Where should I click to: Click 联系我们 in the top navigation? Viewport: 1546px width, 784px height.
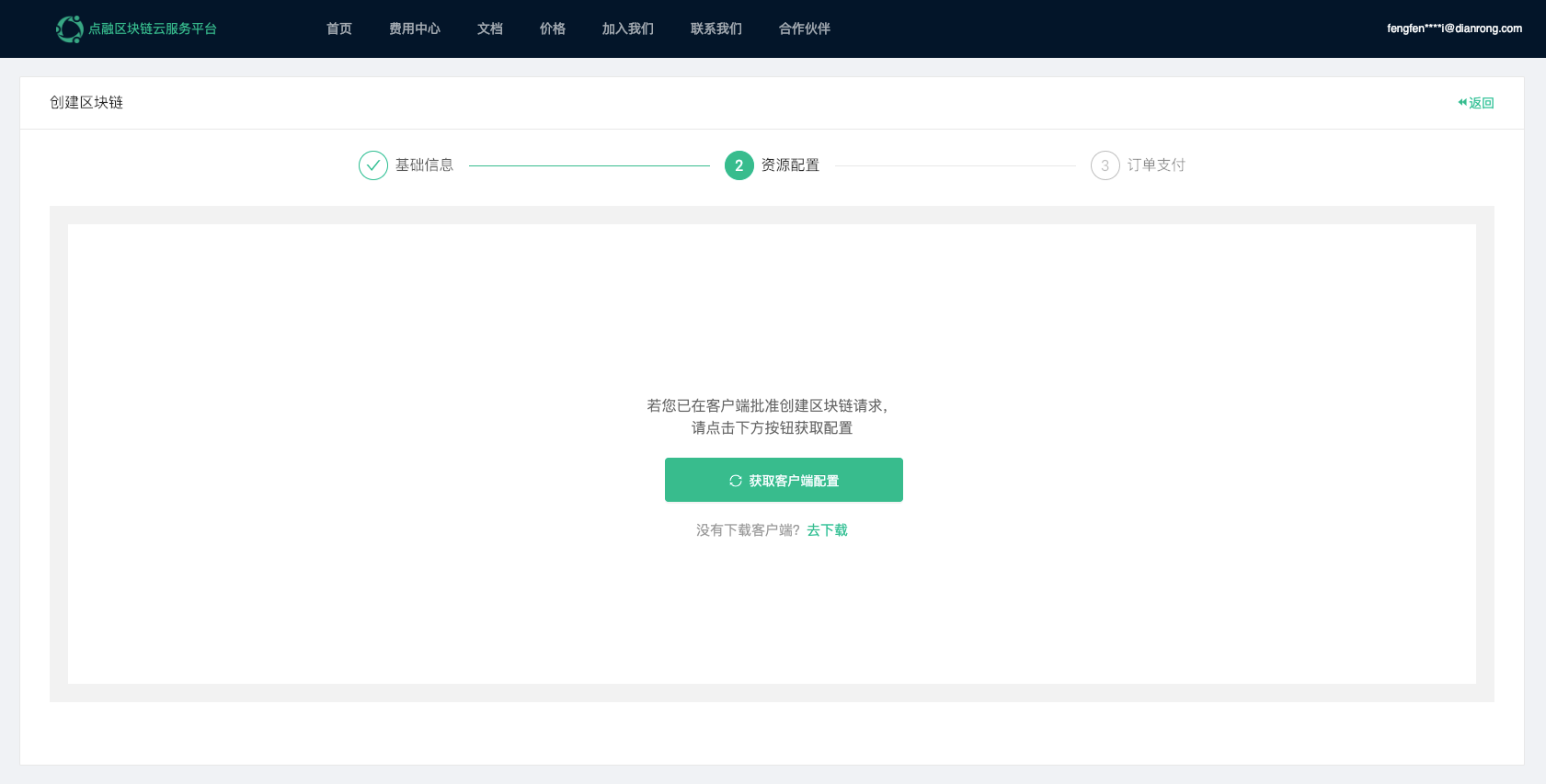click(x=716, y=28)
